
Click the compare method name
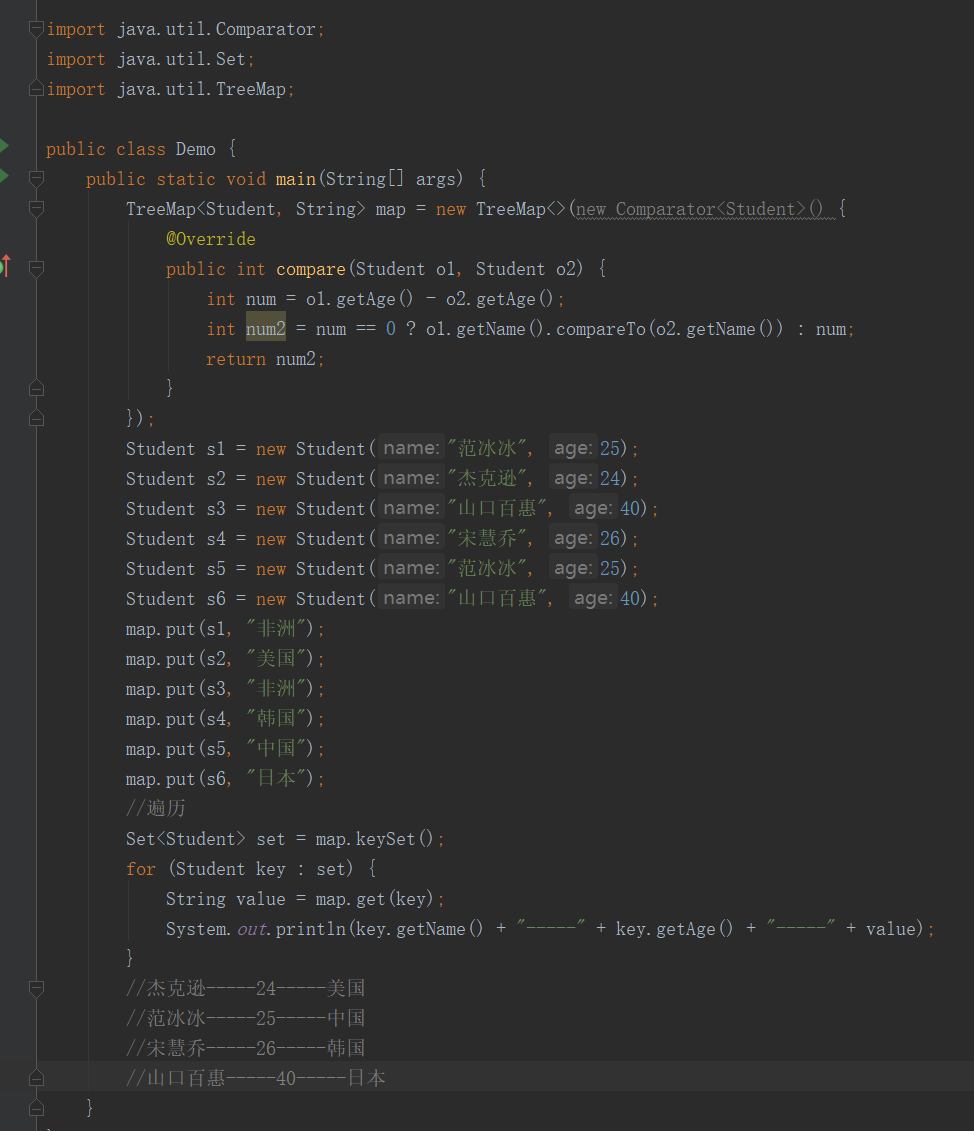point(311,269)
